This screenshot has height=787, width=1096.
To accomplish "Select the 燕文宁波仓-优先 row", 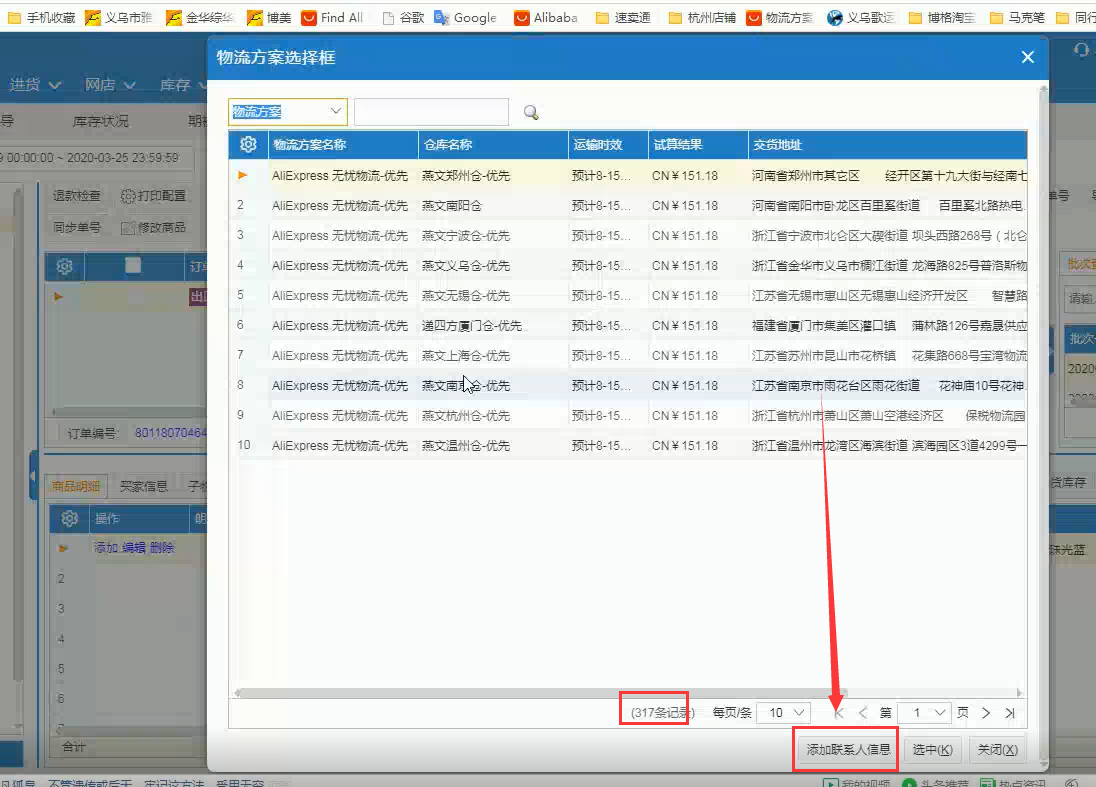I will 628,236.
